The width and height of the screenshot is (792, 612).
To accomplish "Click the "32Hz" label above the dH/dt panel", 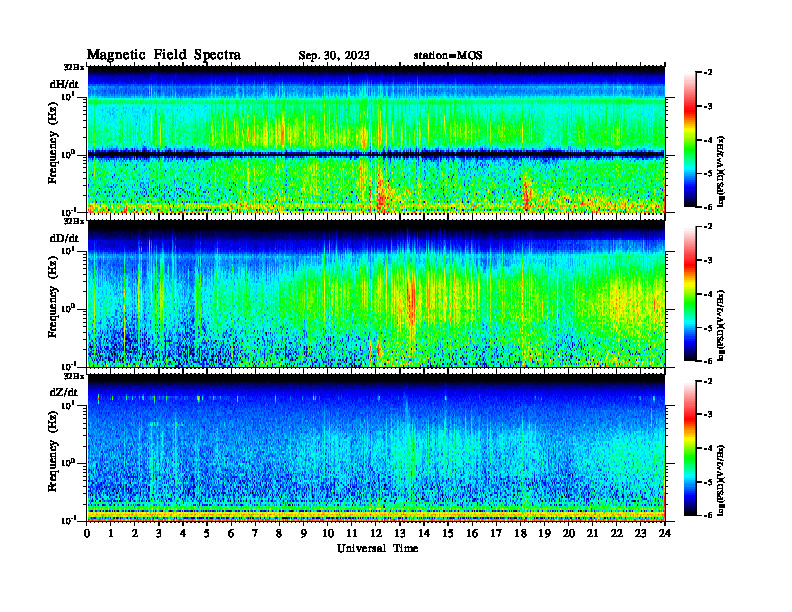I will click(74, 67).
